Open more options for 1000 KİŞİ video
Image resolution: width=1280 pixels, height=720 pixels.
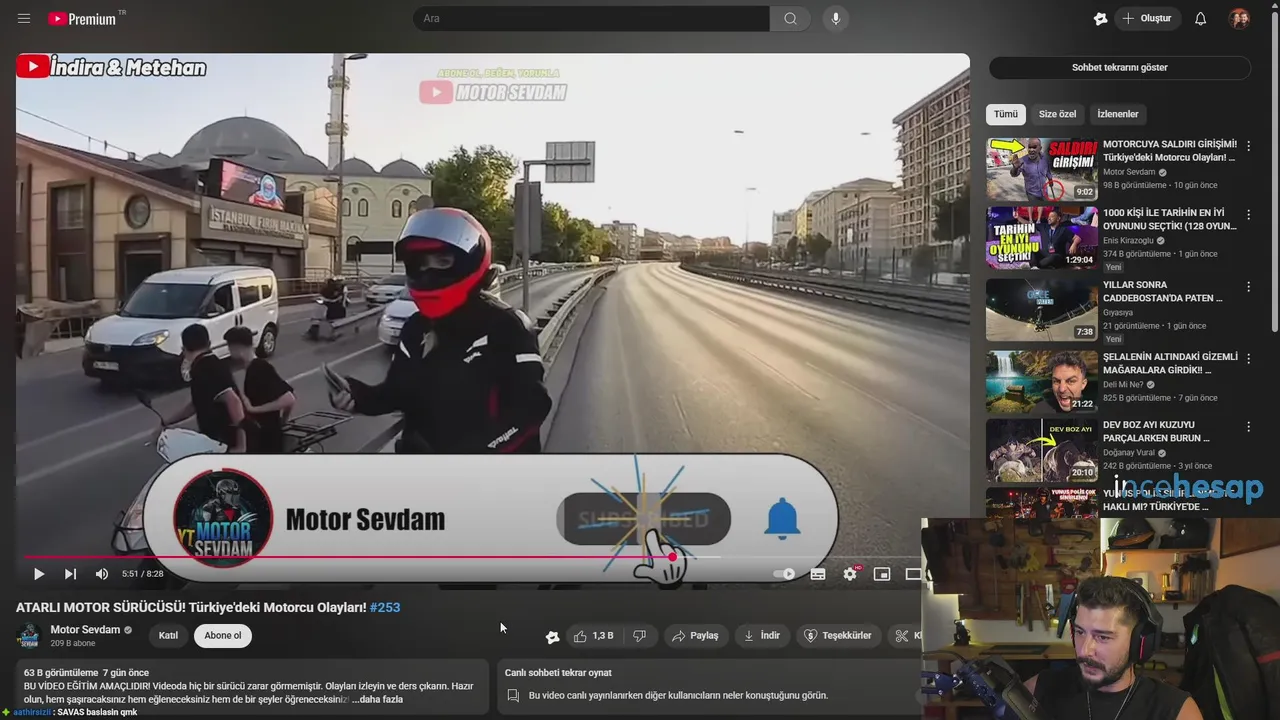(1248, 215)
